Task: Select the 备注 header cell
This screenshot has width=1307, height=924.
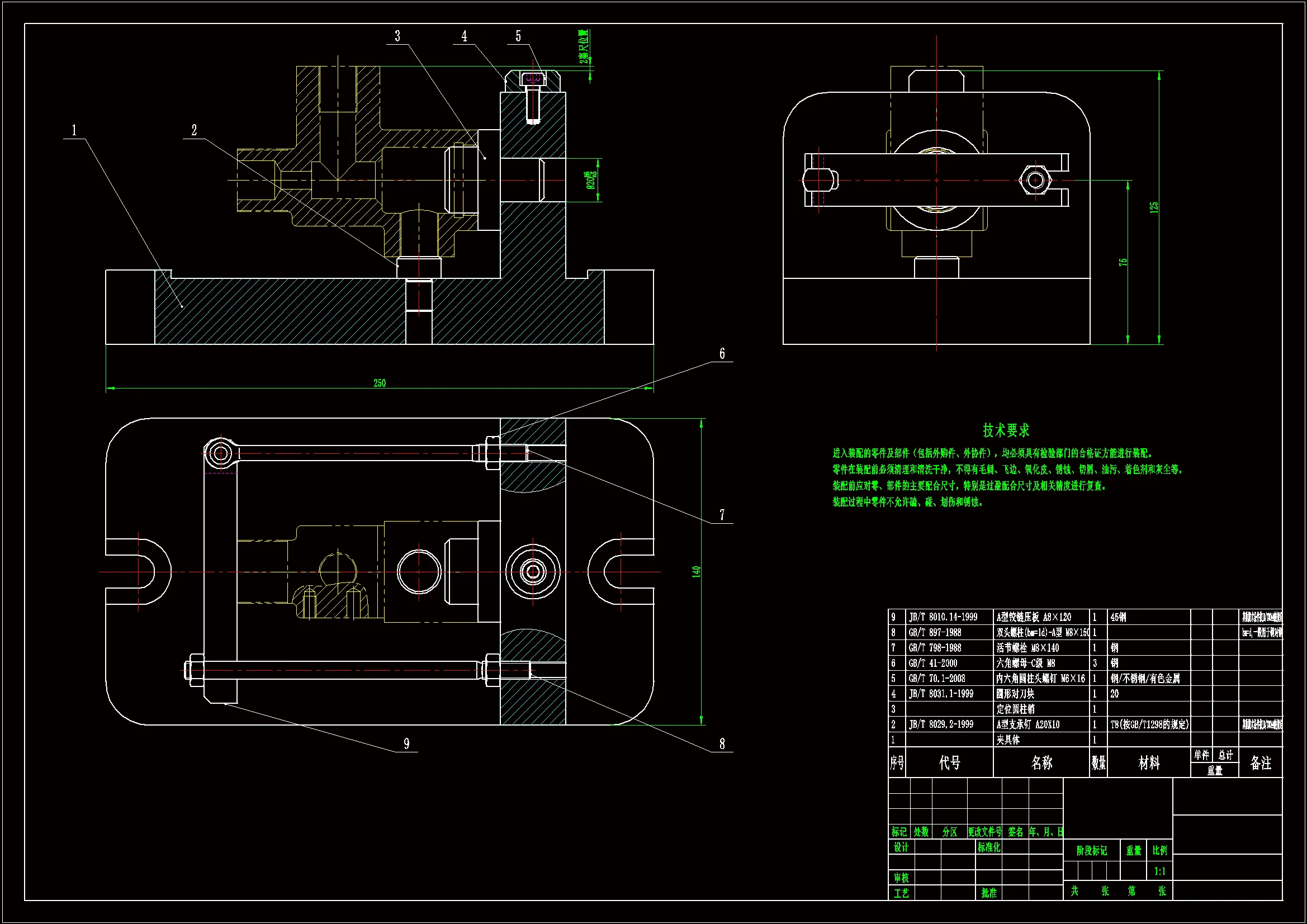Action: pyautogui.click(x=1260, y=763)
